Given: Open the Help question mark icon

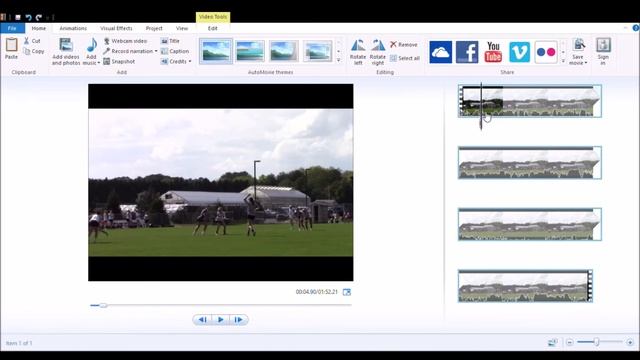Looking at the screenshot, I should pyautogui.click(x=636, y=28).
